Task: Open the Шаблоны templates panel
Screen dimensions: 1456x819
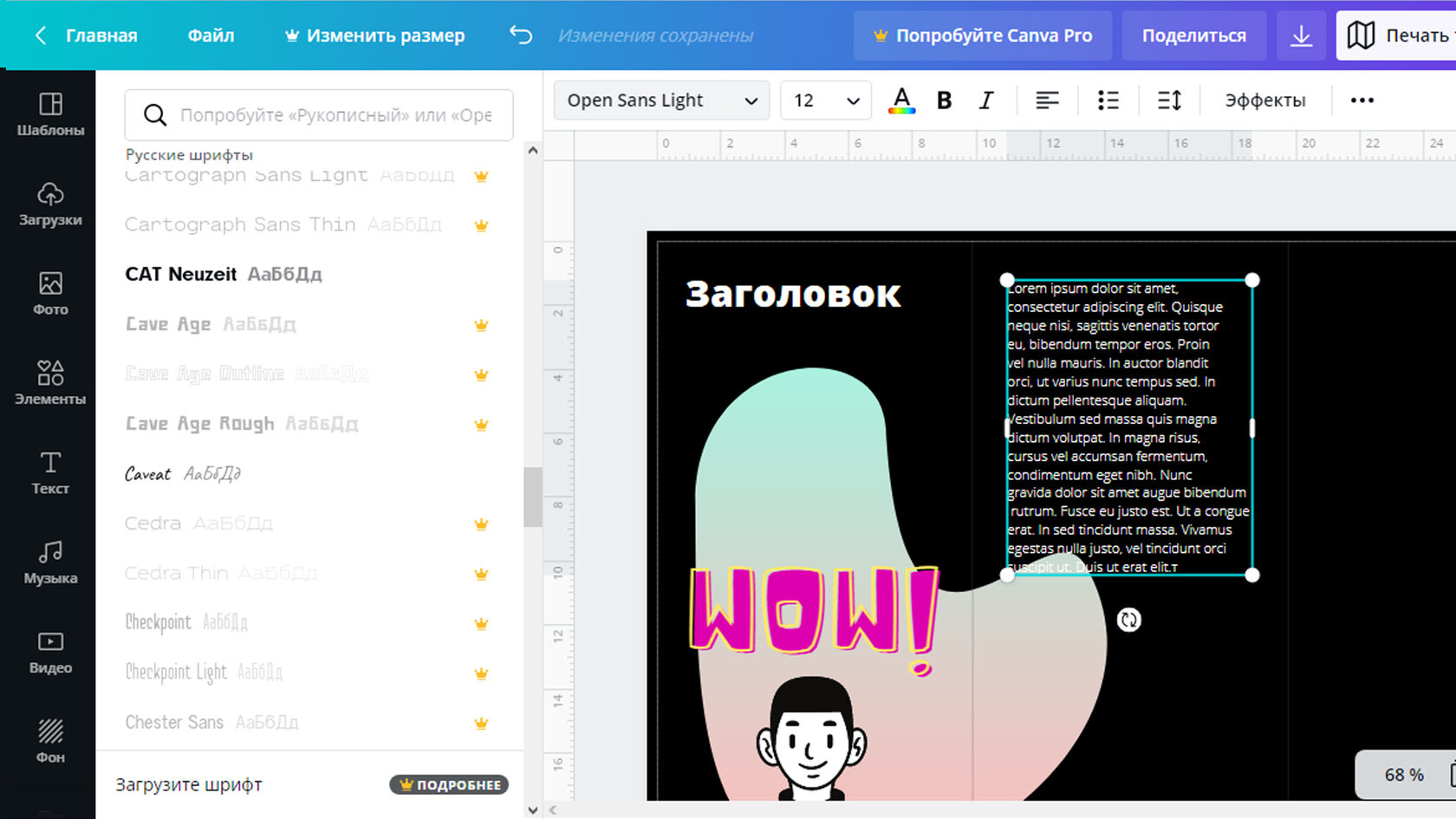Action: [50, 114]
